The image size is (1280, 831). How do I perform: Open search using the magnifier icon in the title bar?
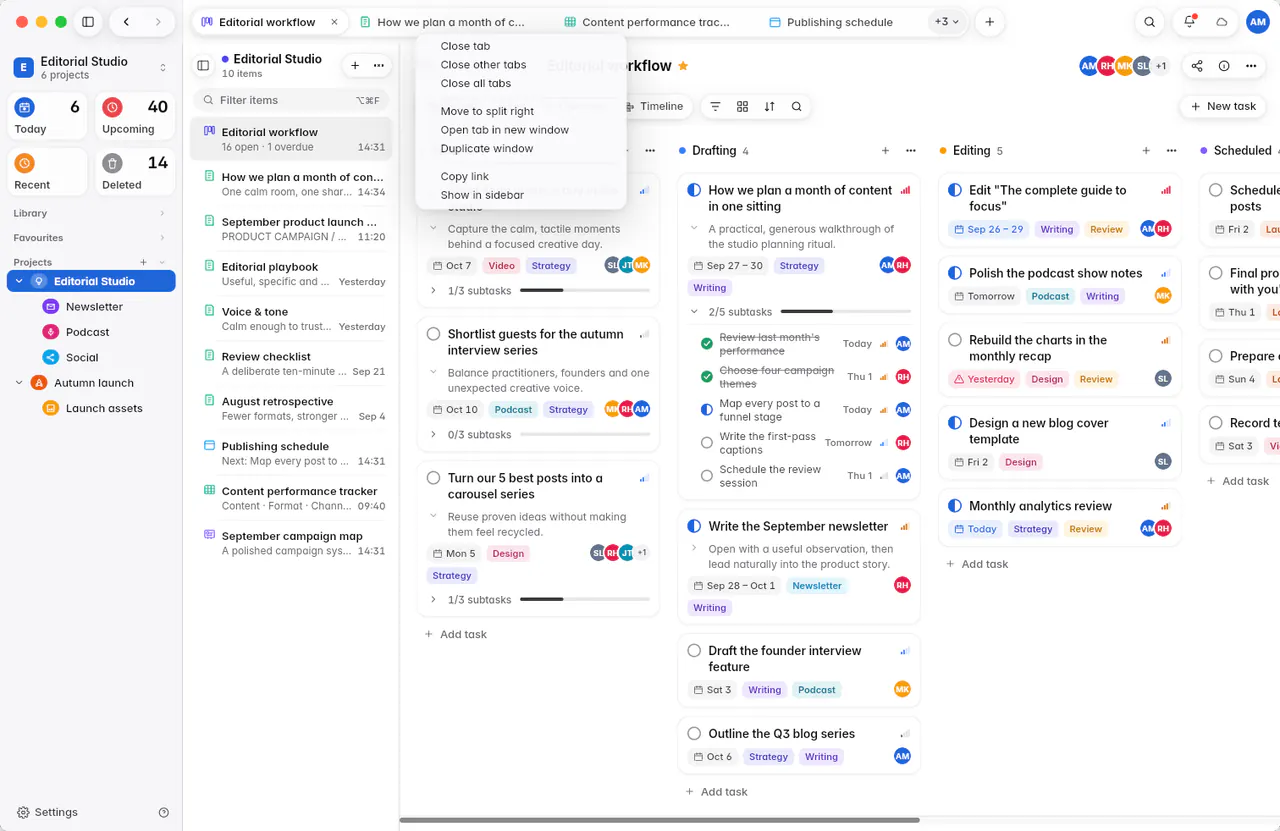pos(1150,22)
